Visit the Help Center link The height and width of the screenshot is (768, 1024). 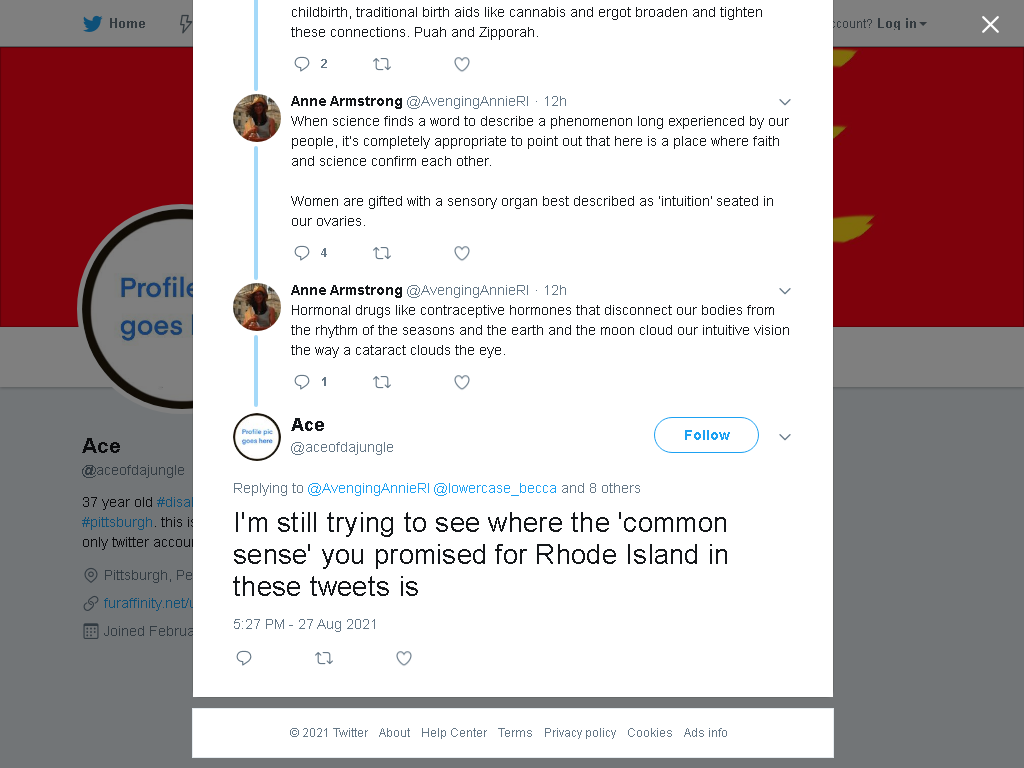(454, 733)
